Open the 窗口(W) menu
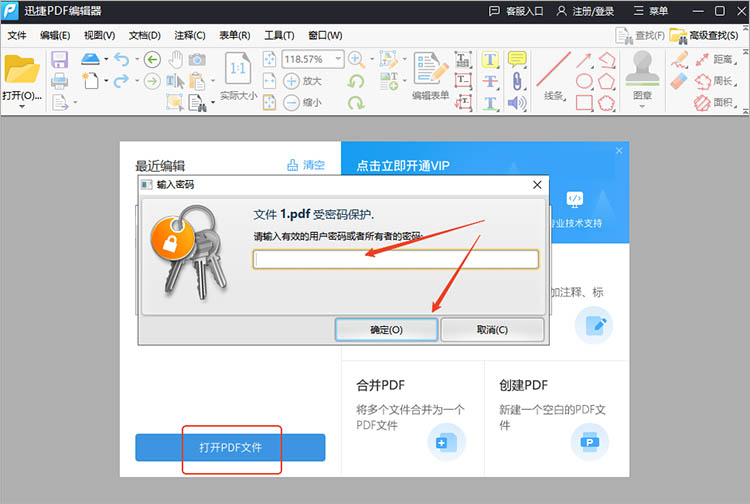The width and height of the screenshot is (750, 504). coord(325,35)
